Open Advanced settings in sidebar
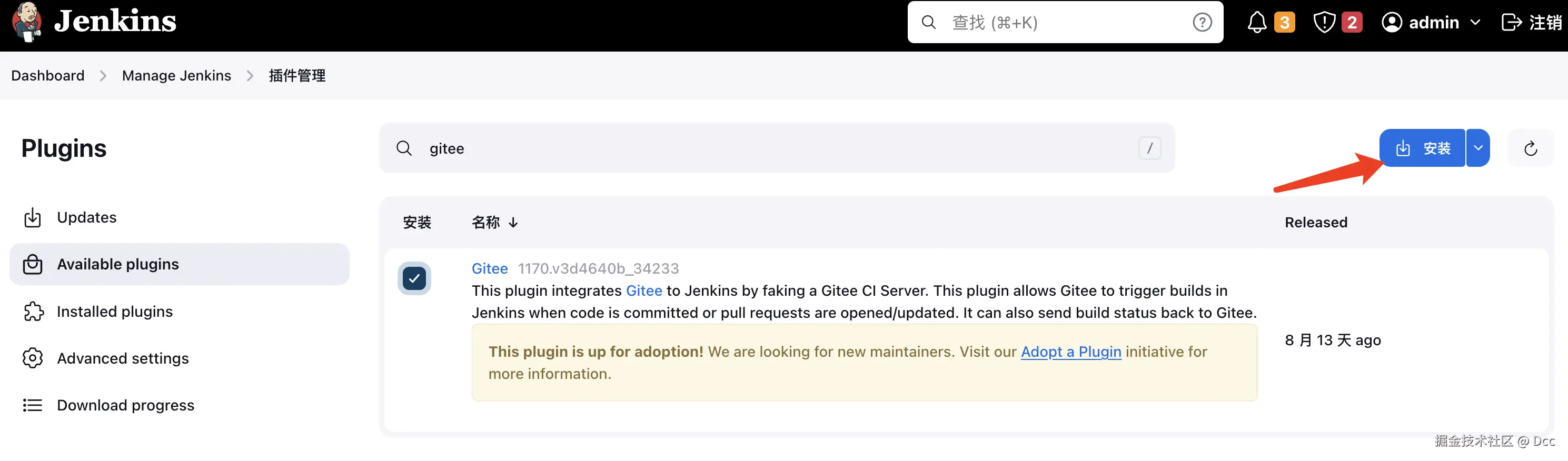This screenshot has width=1568, height=461. (122, 359)
